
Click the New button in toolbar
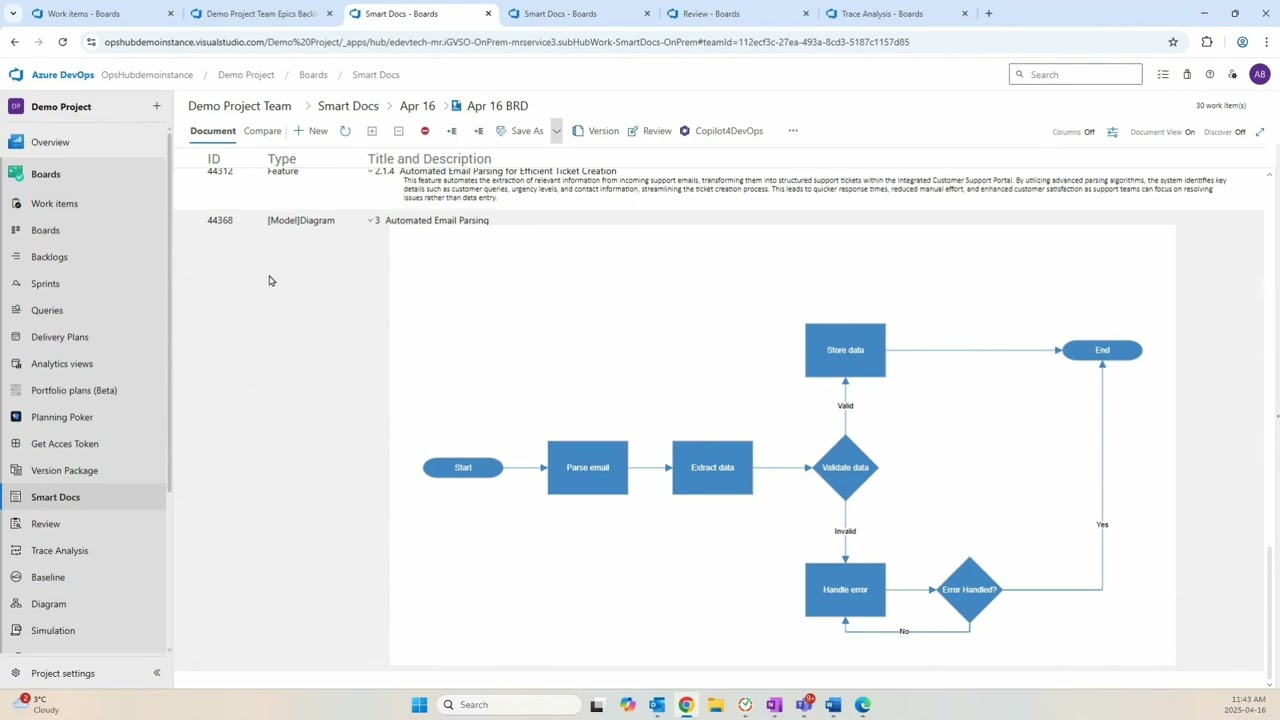point(310,131)
